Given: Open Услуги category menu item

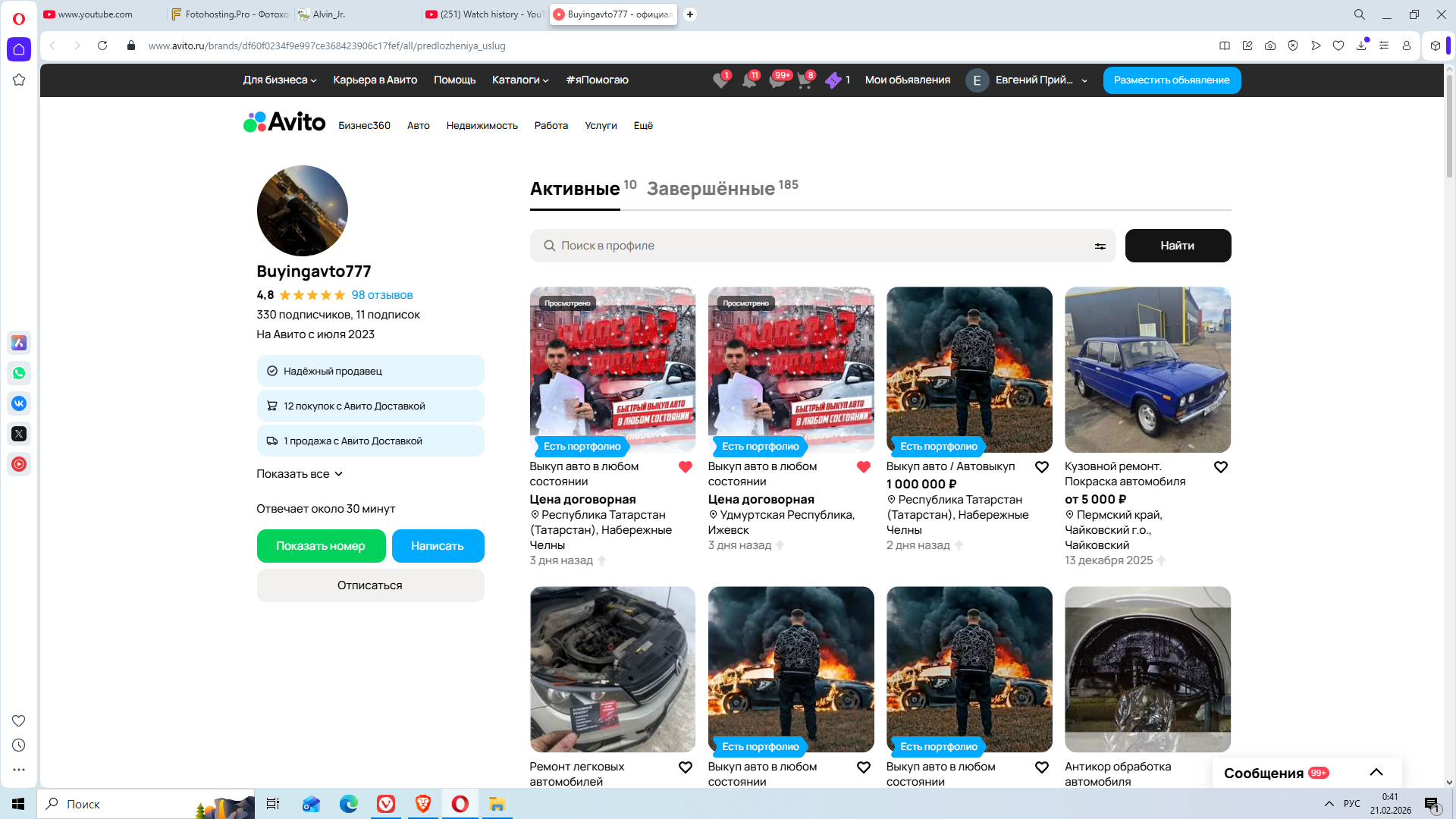Looking at the screenshot, I should 601,126.
